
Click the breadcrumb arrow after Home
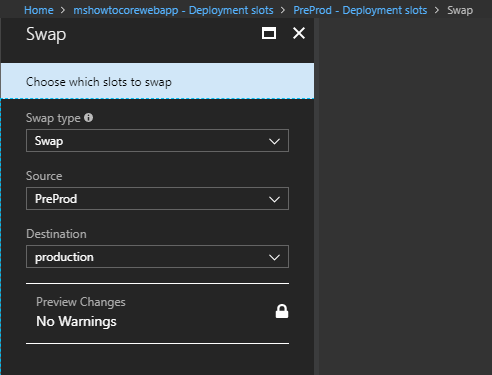pos(63,10)
